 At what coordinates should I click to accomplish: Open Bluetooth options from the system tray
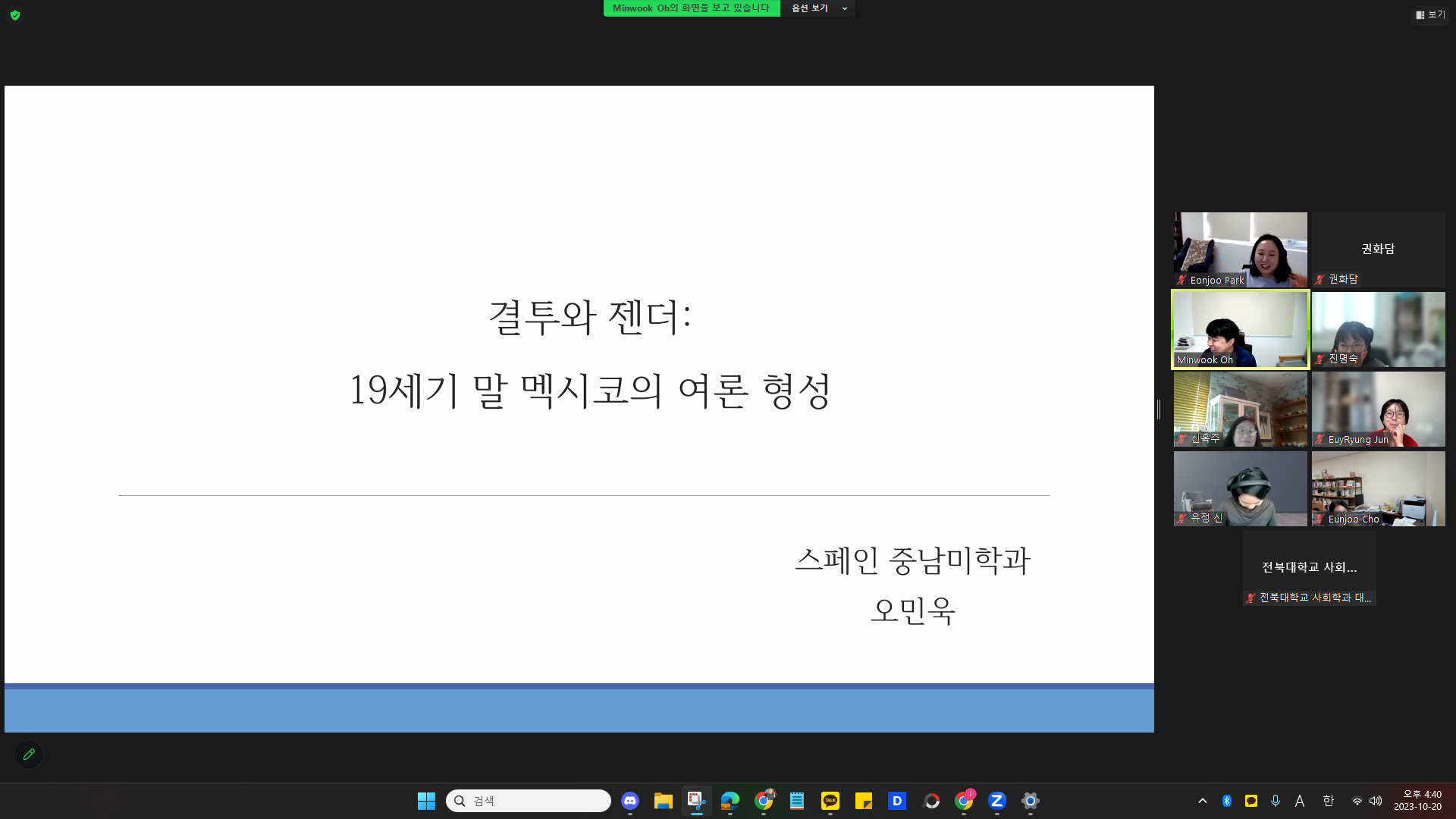point(1226,801)
